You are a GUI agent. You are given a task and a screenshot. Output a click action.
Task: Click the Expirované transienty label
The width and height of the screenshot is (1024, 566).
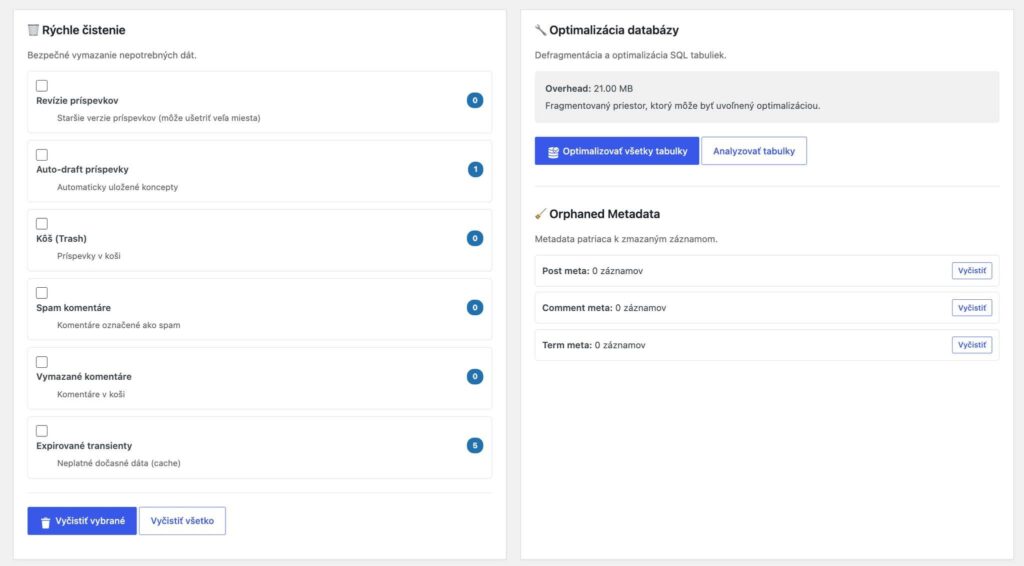84,446
